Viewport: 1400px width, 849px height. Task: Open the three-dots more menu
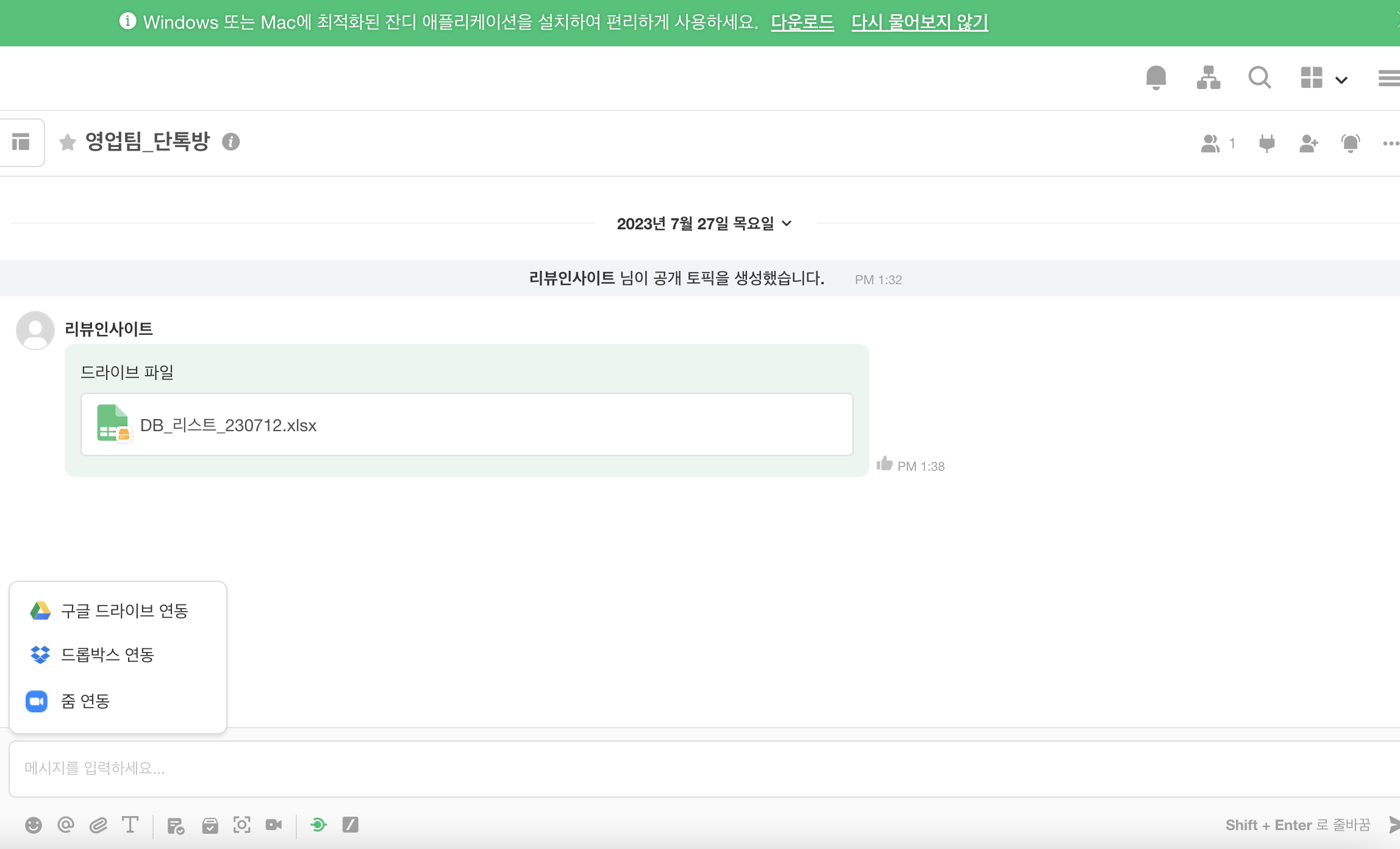coord(1390,143)
